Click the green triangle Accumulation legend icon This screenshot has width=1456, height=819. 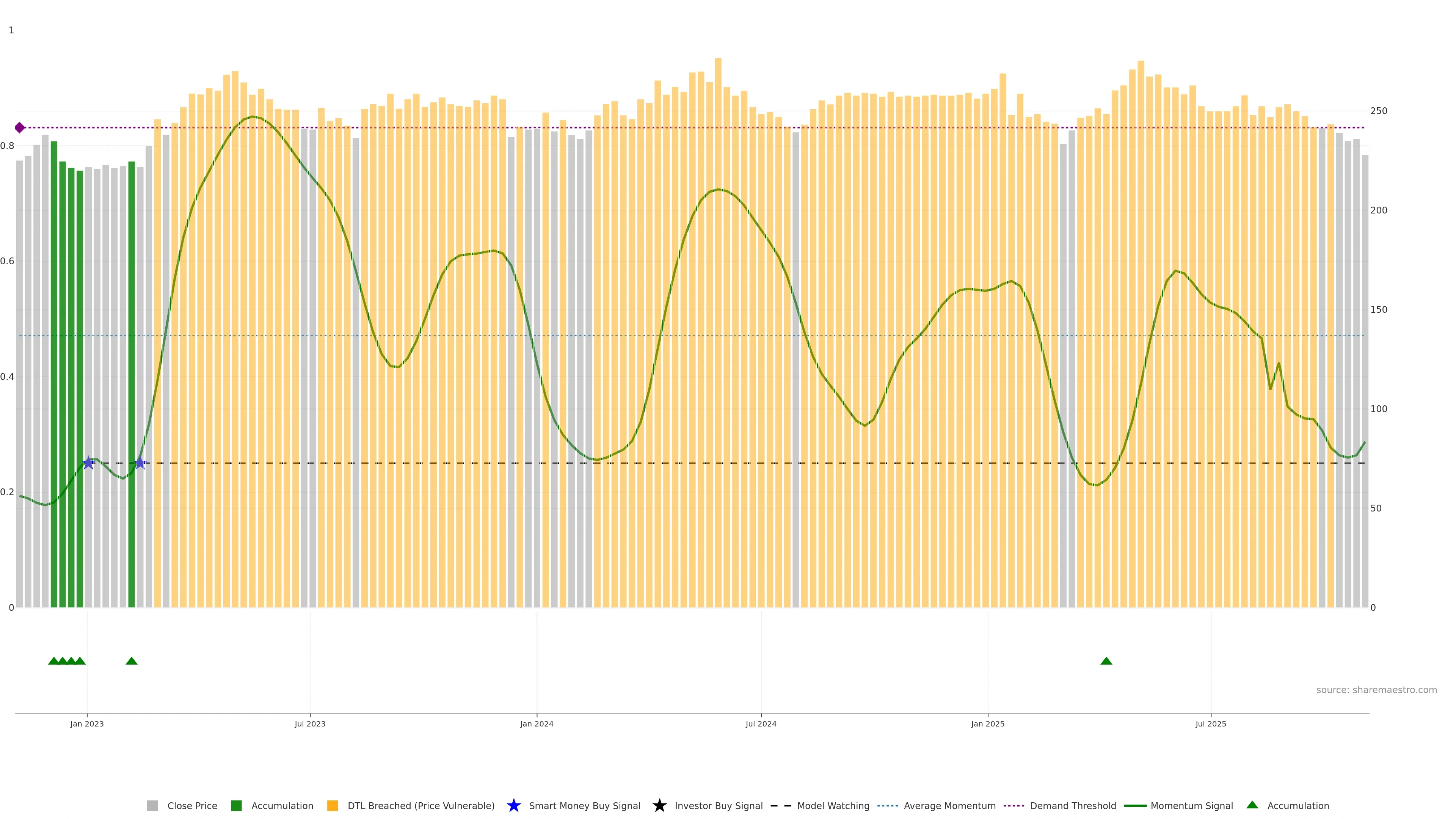pos(1252,805)
